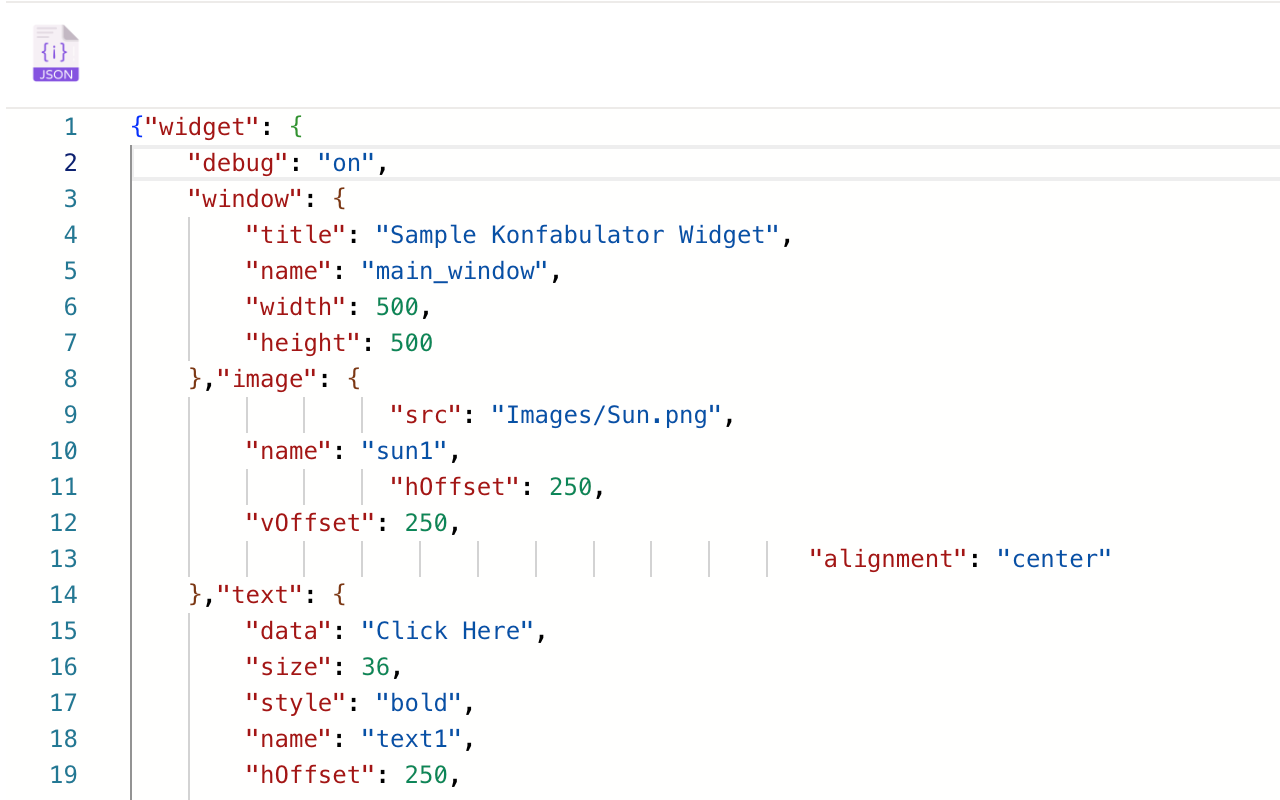Click the "bold" value on line 17

pyautogui.click(x=419, y=703)
